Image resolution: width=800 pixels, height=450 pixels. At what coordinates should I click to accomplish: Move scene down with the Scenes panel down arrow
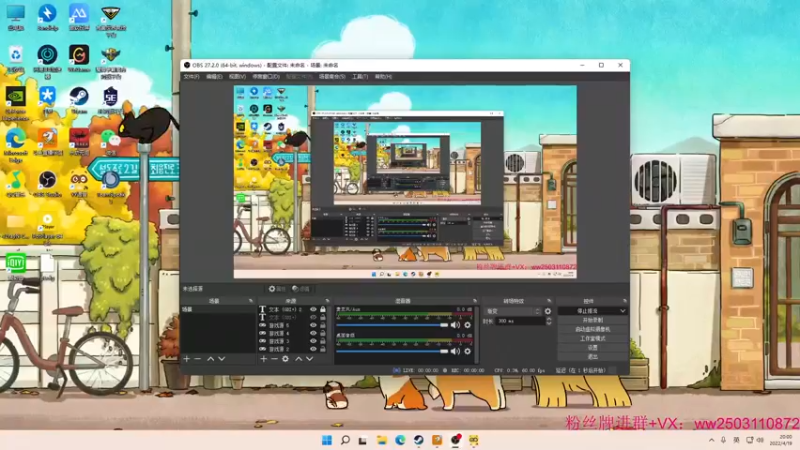point(222,359)
